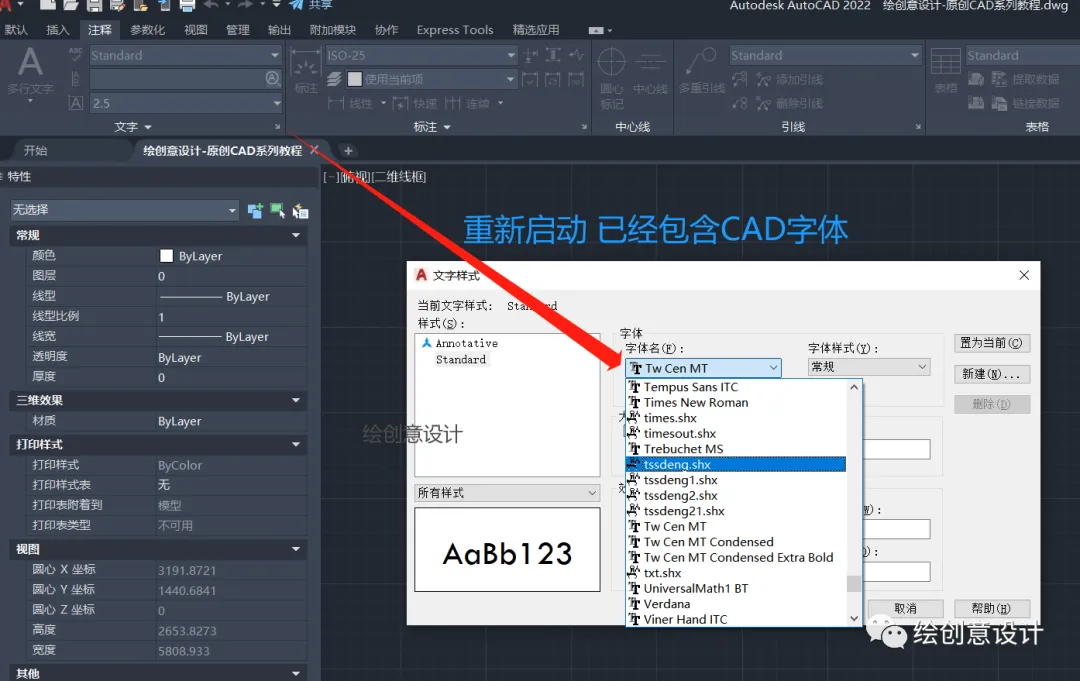The width and height of the screenshot is (1080, 681).
Task: Collapse the 三维效果 section
Action: 296,401
